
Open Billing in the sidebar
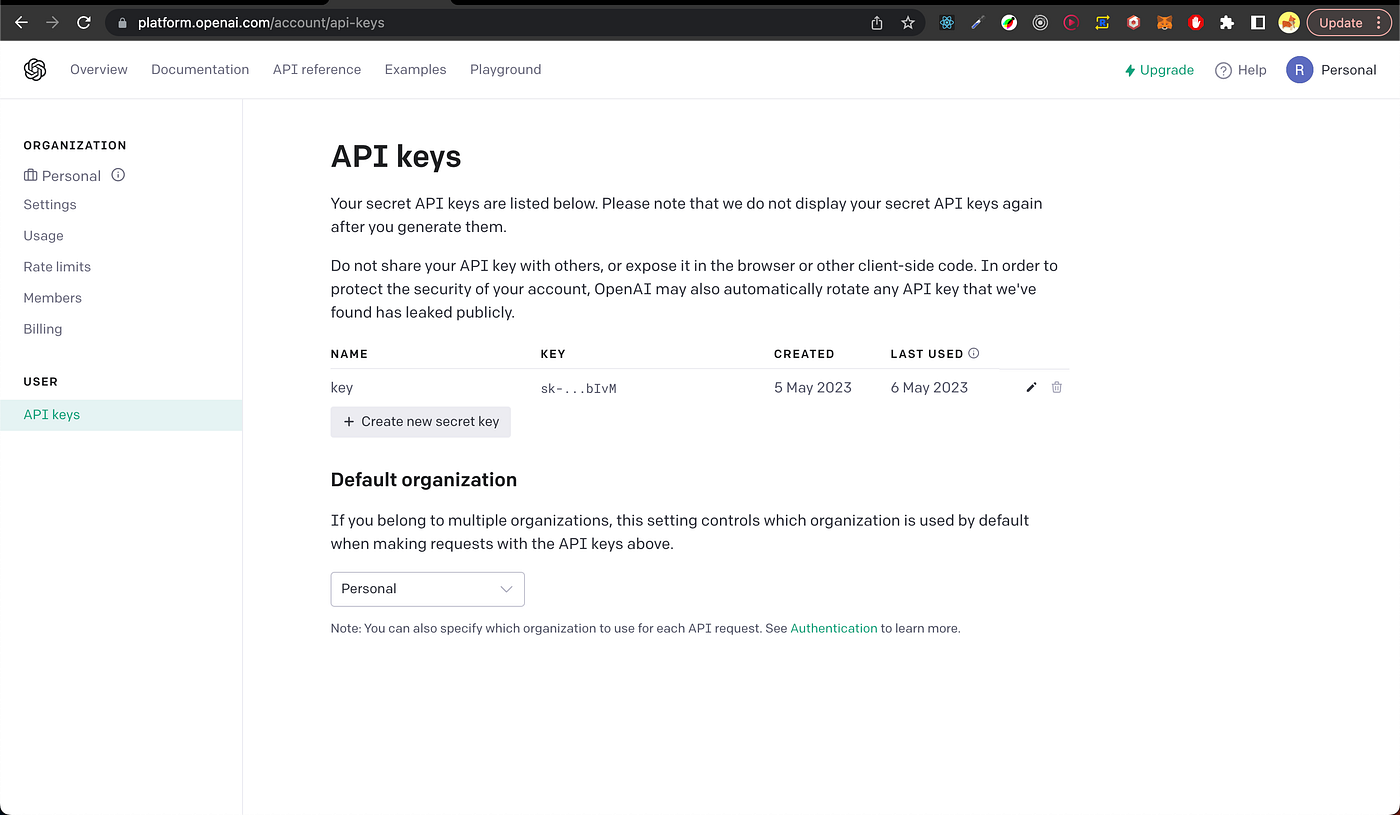pos(43,328)
